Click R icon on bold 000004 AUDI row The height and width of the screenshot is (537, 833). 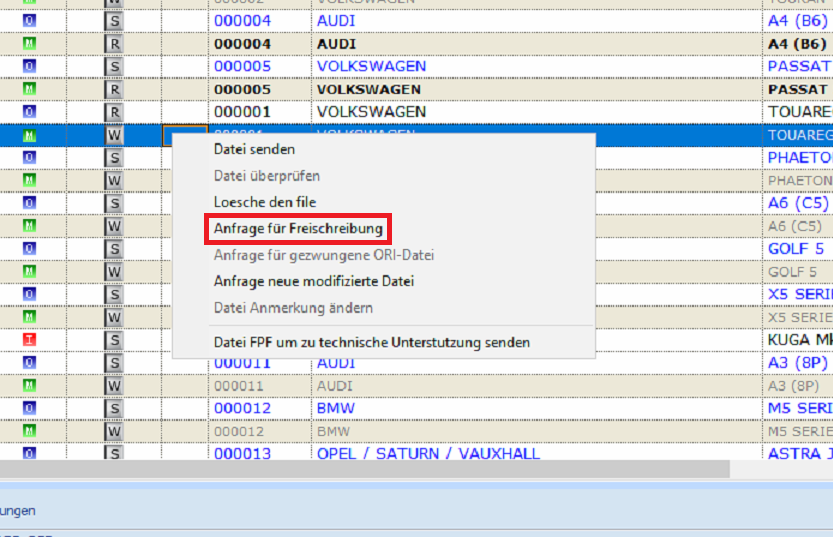click(114, 44)
